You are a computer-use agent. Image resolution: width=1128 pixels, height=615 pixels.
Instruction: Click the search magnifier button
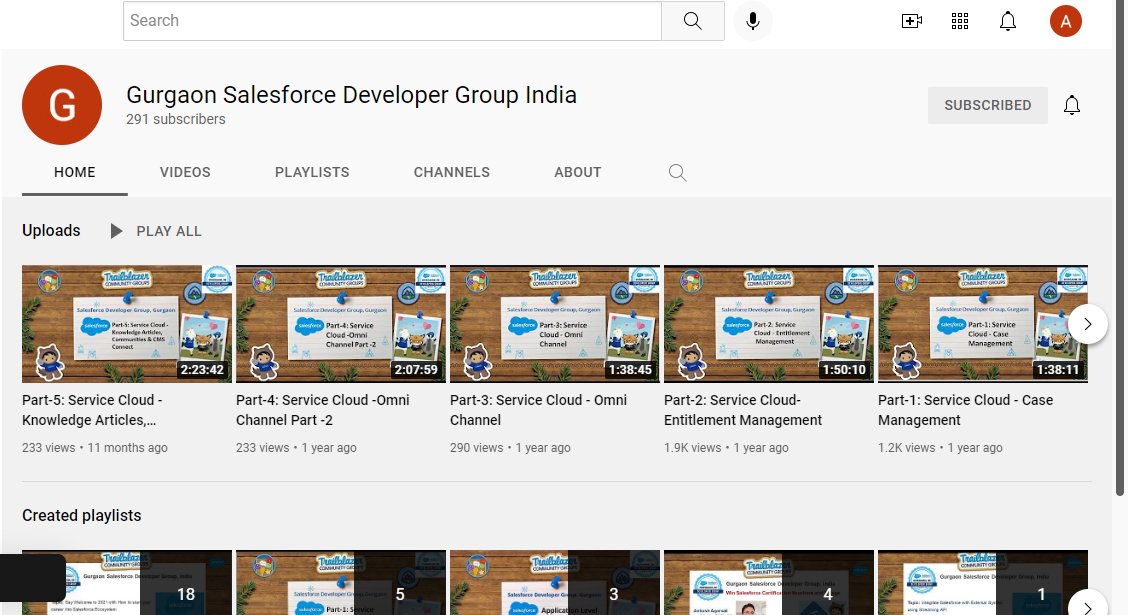[x=692, y=21]
